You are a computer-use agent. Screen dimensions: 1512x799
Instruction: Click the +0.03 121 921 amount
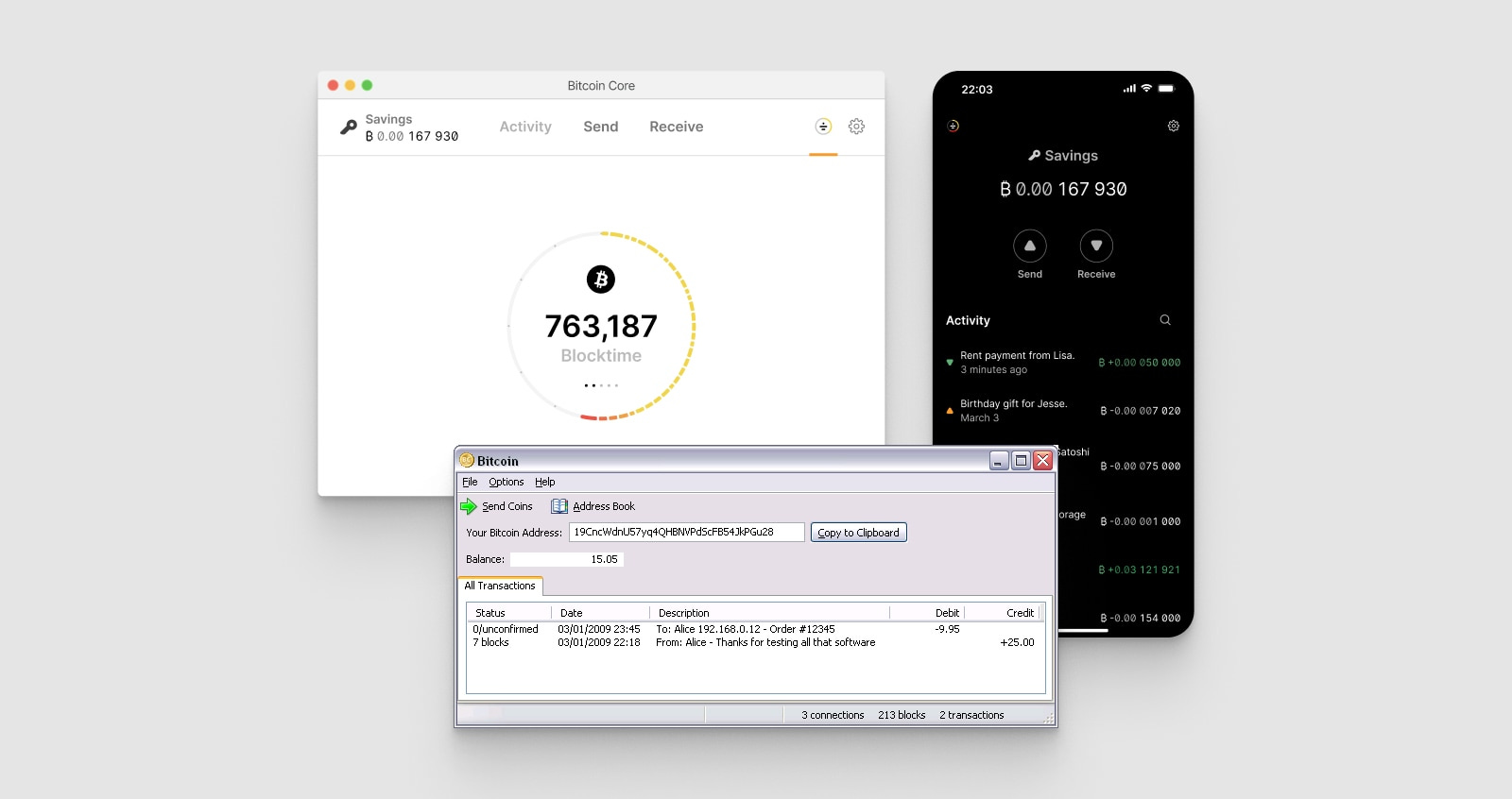point(1140,570)
